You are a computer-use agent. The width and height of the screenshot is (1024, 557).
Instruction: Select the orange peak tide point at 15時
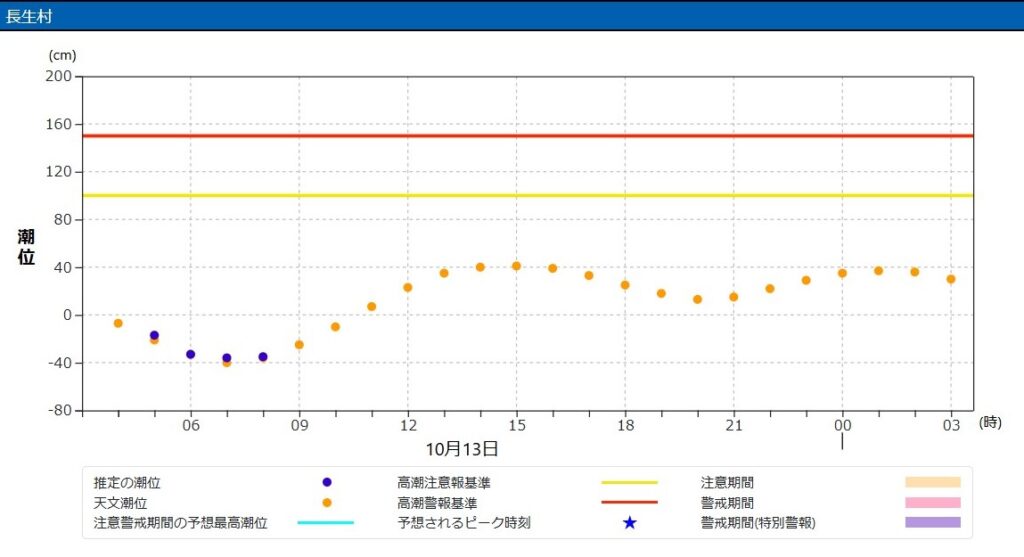tap(517, 266)
